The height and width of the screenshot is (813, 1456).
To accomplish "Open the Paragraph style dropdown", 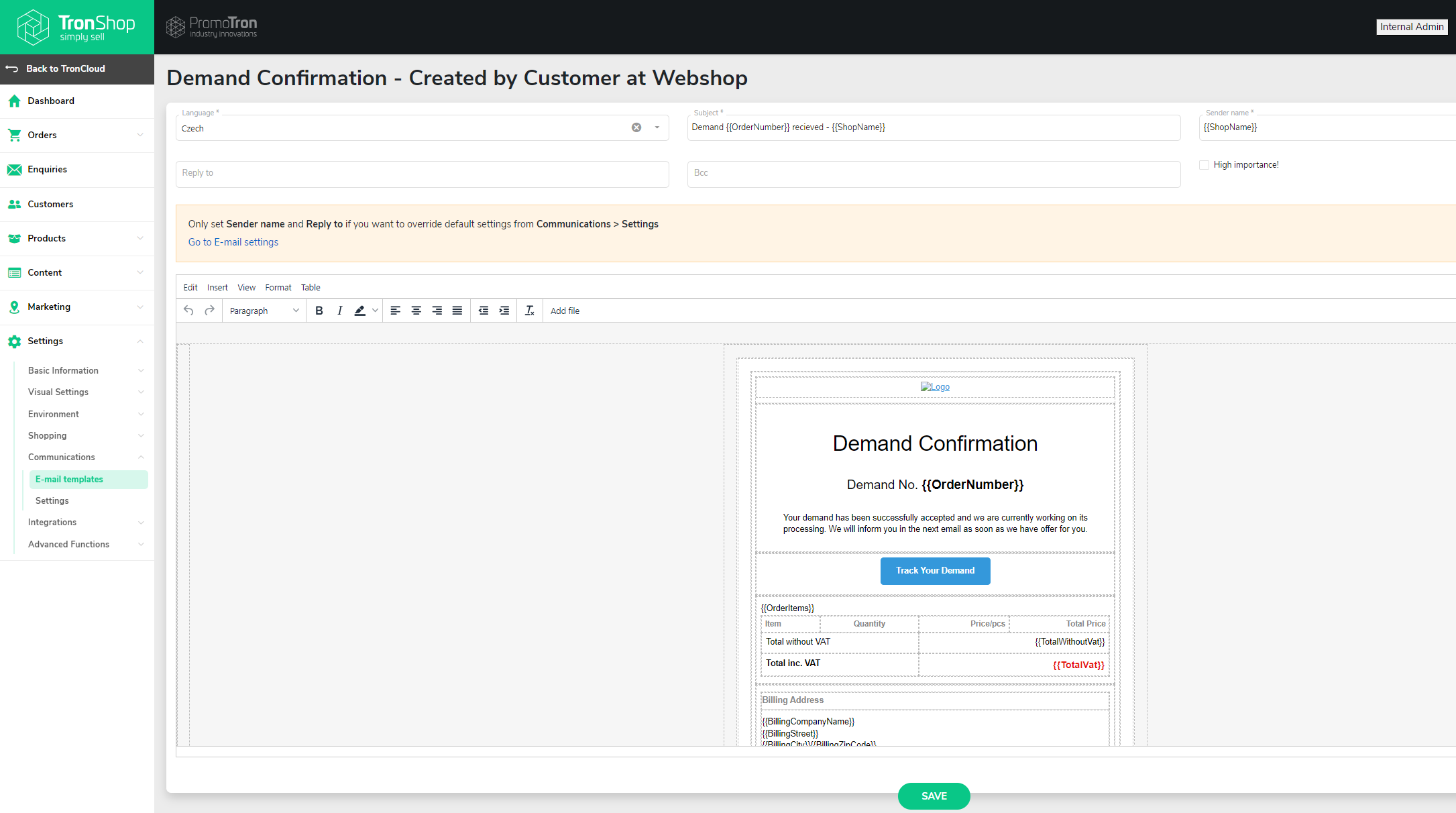I will [x=264, y=311].
